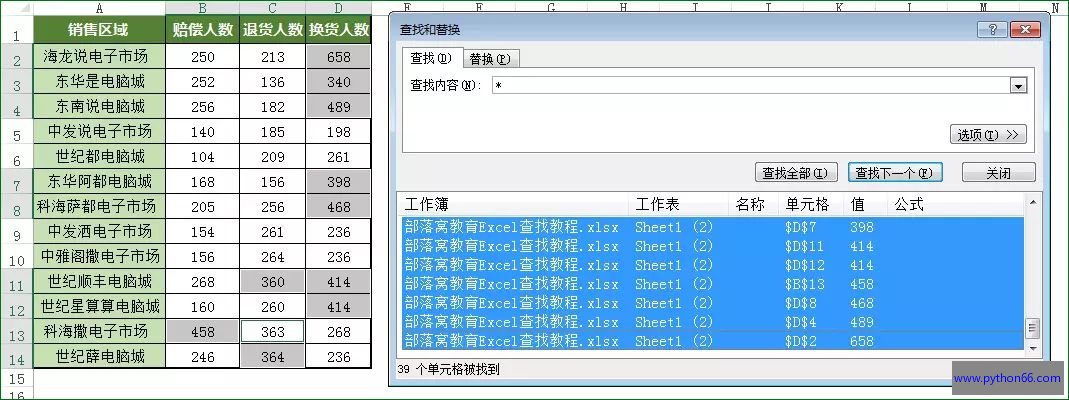Click the 关闭 button
1069x400 pixels.
[998, 173]
